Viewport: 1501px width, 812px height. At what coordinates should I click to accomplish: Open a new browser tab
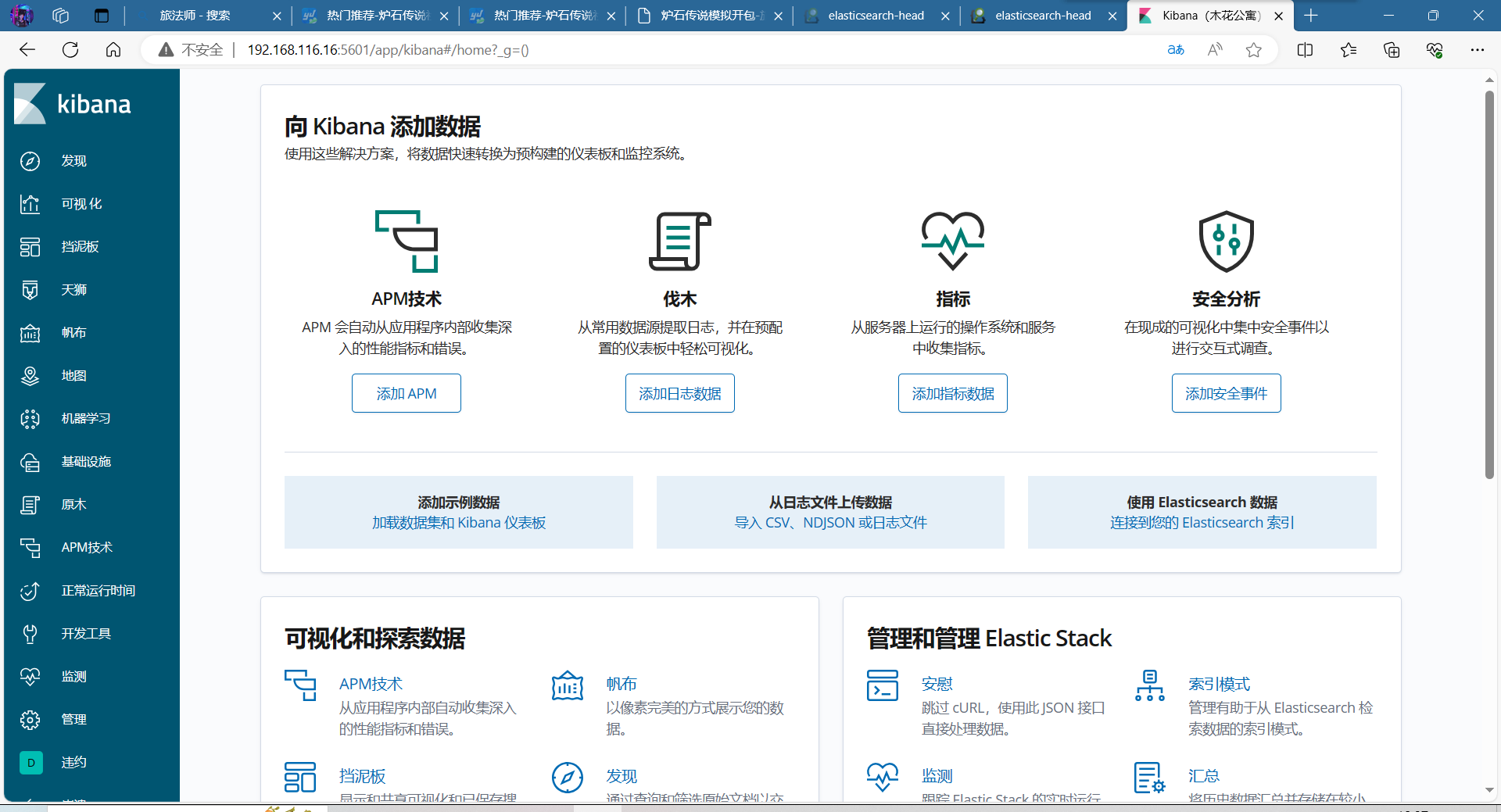tap(1311, 16)
